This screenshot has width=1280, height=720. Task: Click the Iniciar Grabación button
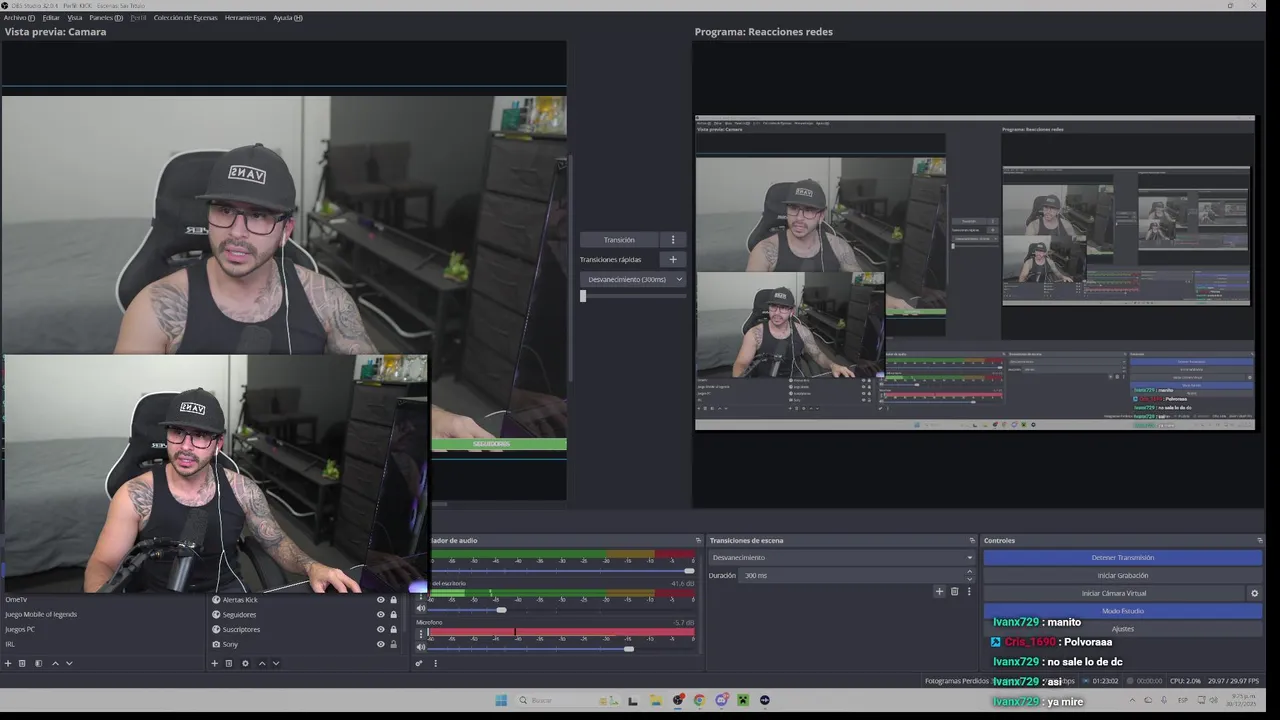pos(1123,575)
